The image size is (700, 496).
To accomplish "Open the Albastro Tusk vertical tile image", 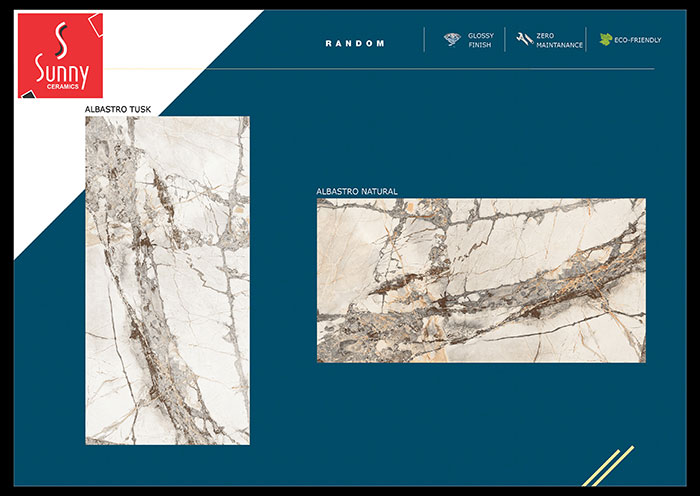I will click(x=167, y=280).
